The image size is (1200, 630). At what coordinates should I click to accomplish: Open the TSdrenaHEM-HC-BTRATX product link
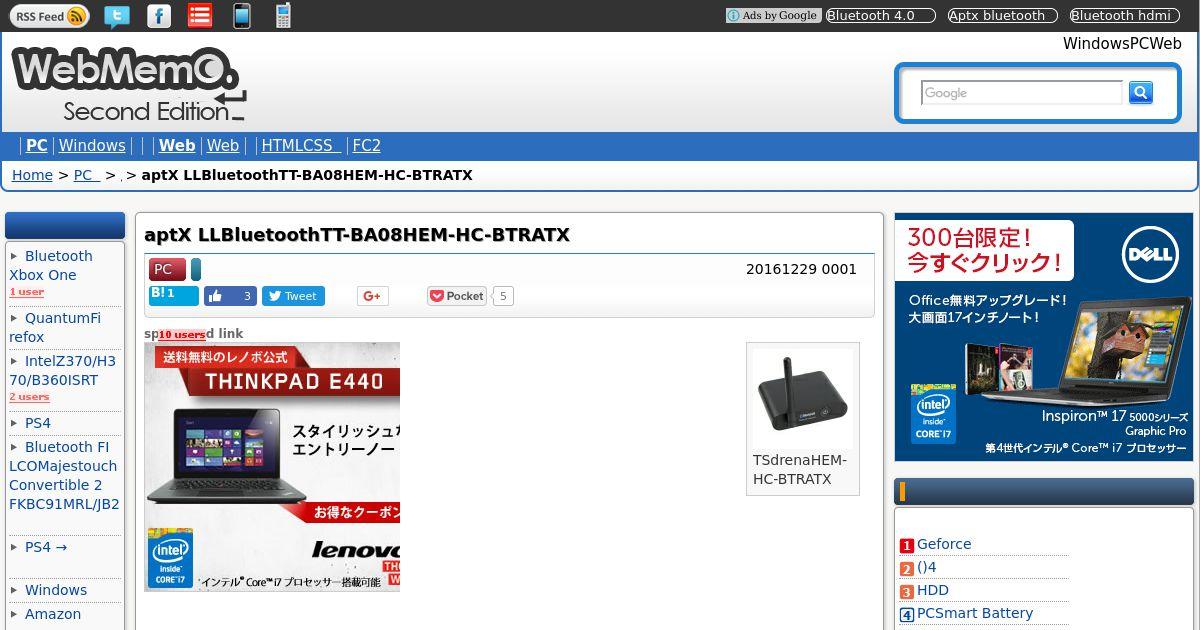[x=800, y=470]
